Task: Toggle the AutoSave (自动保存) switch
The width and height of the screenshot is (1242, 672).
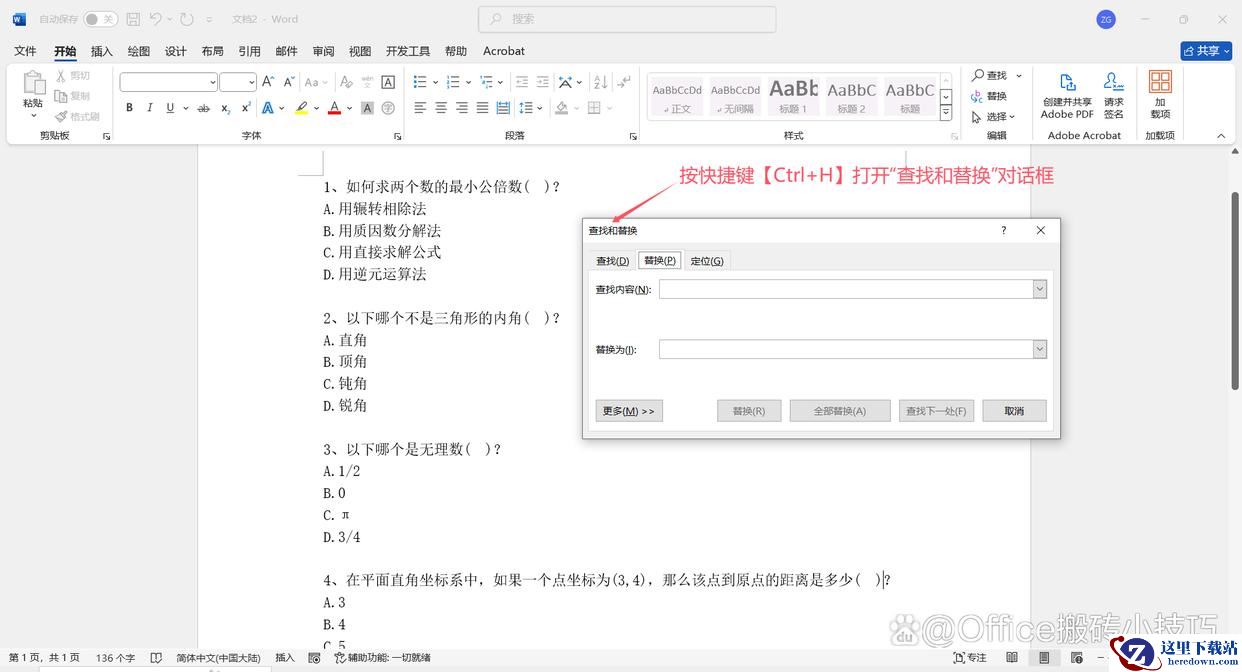Action: (100, 19)
